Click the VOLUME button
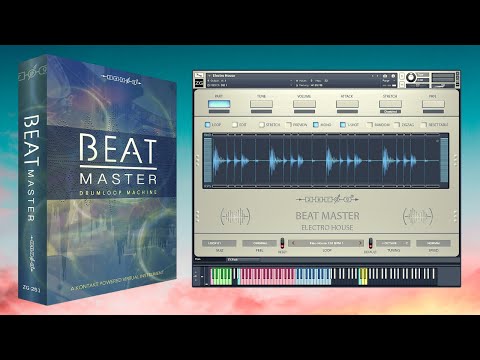This screenshot has width=480, height=360. [x=304, y=104]
